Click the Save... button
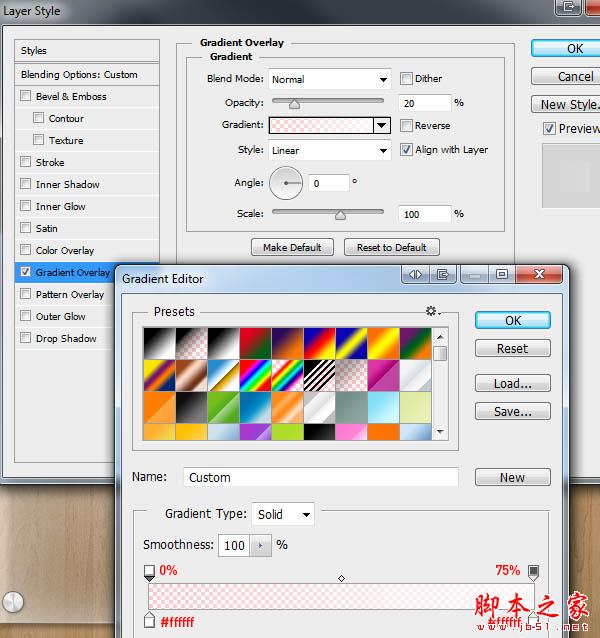The height and width of the screenshot is (638, 600). pyautogui.click(x=513, y=411)
